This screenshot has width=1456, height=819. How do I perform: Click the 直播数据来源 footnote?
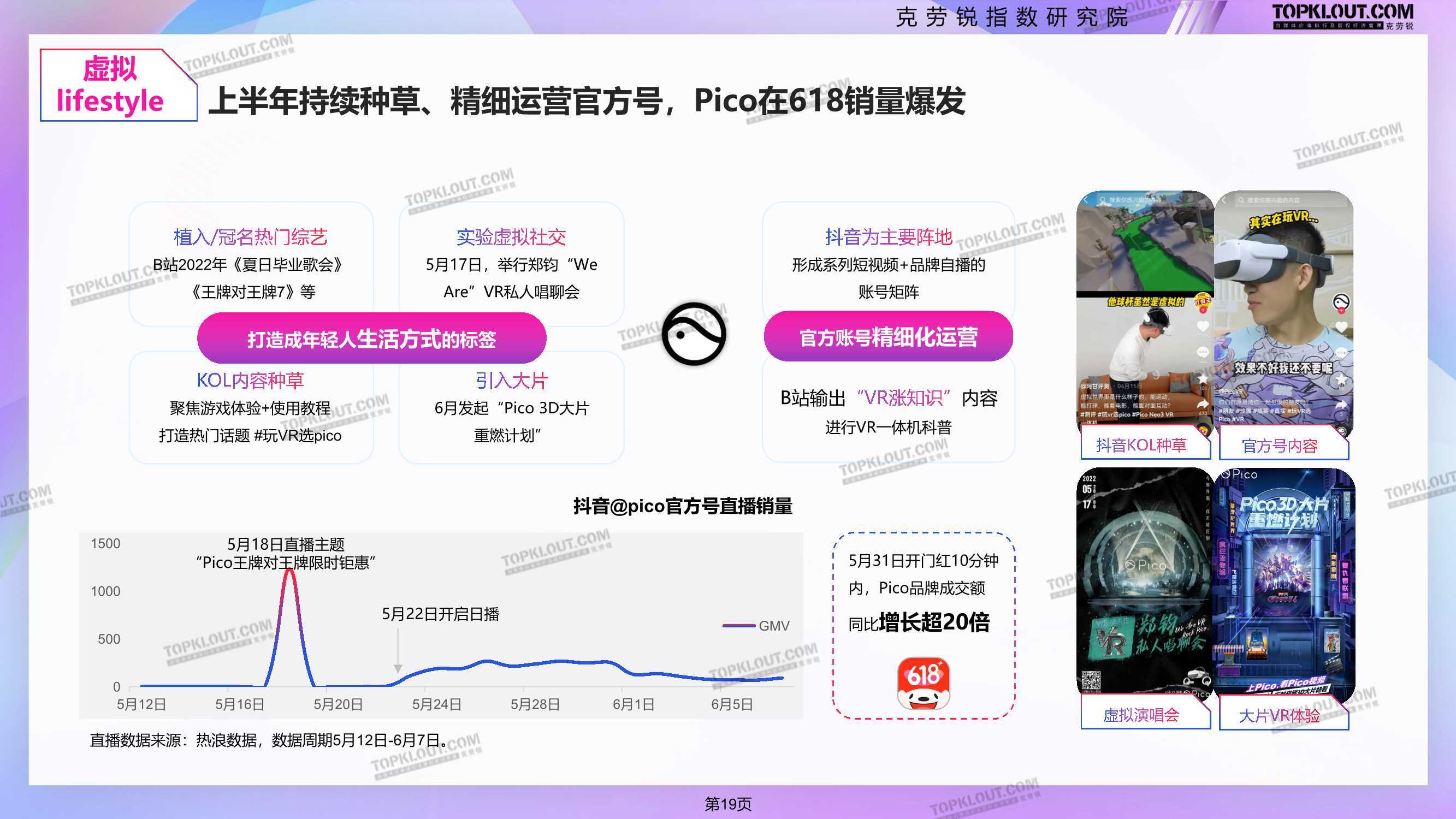(270, 740)
